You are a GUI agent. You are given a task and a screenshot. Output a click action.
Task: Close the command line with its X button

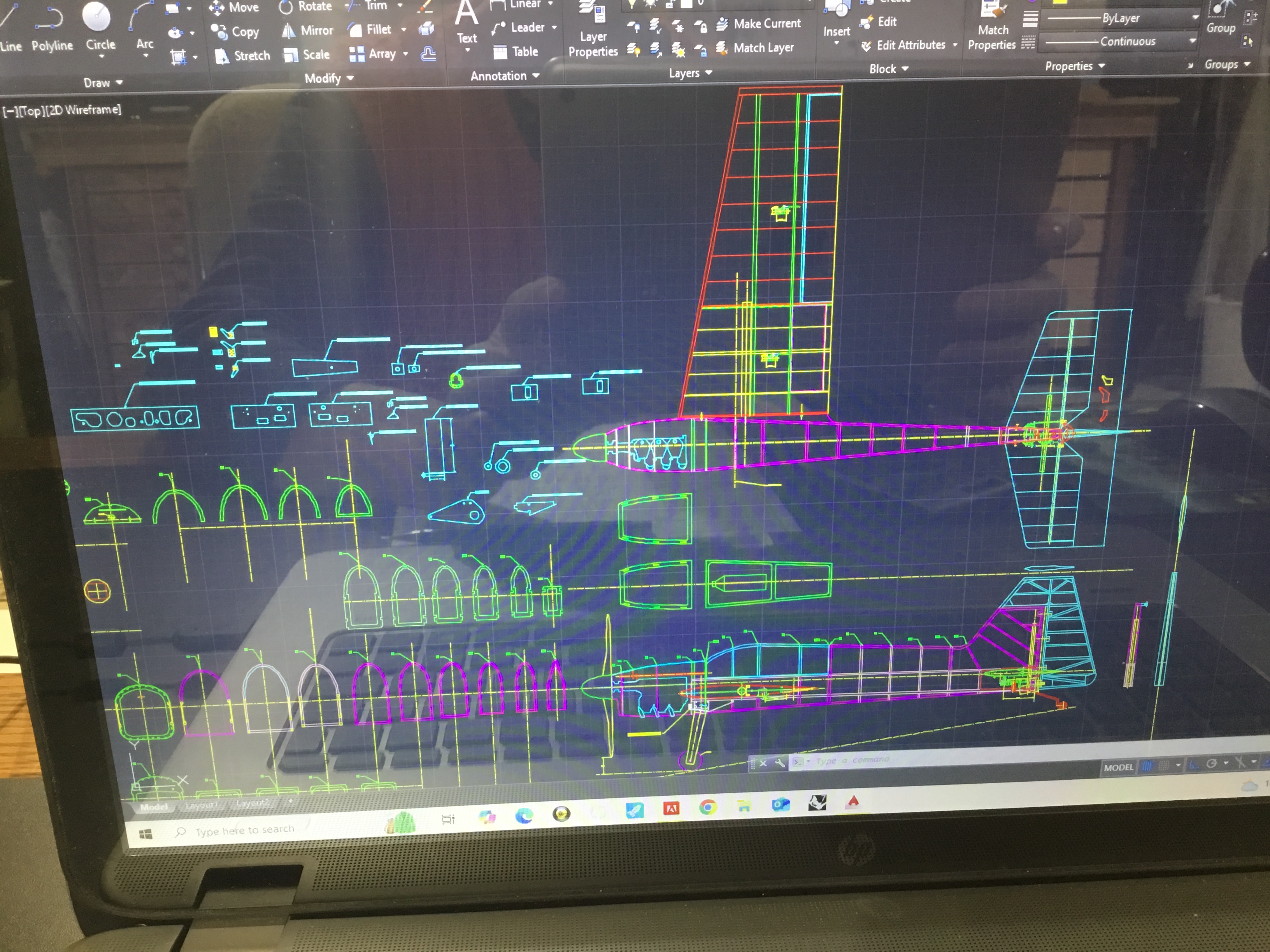tap(763, 763)
